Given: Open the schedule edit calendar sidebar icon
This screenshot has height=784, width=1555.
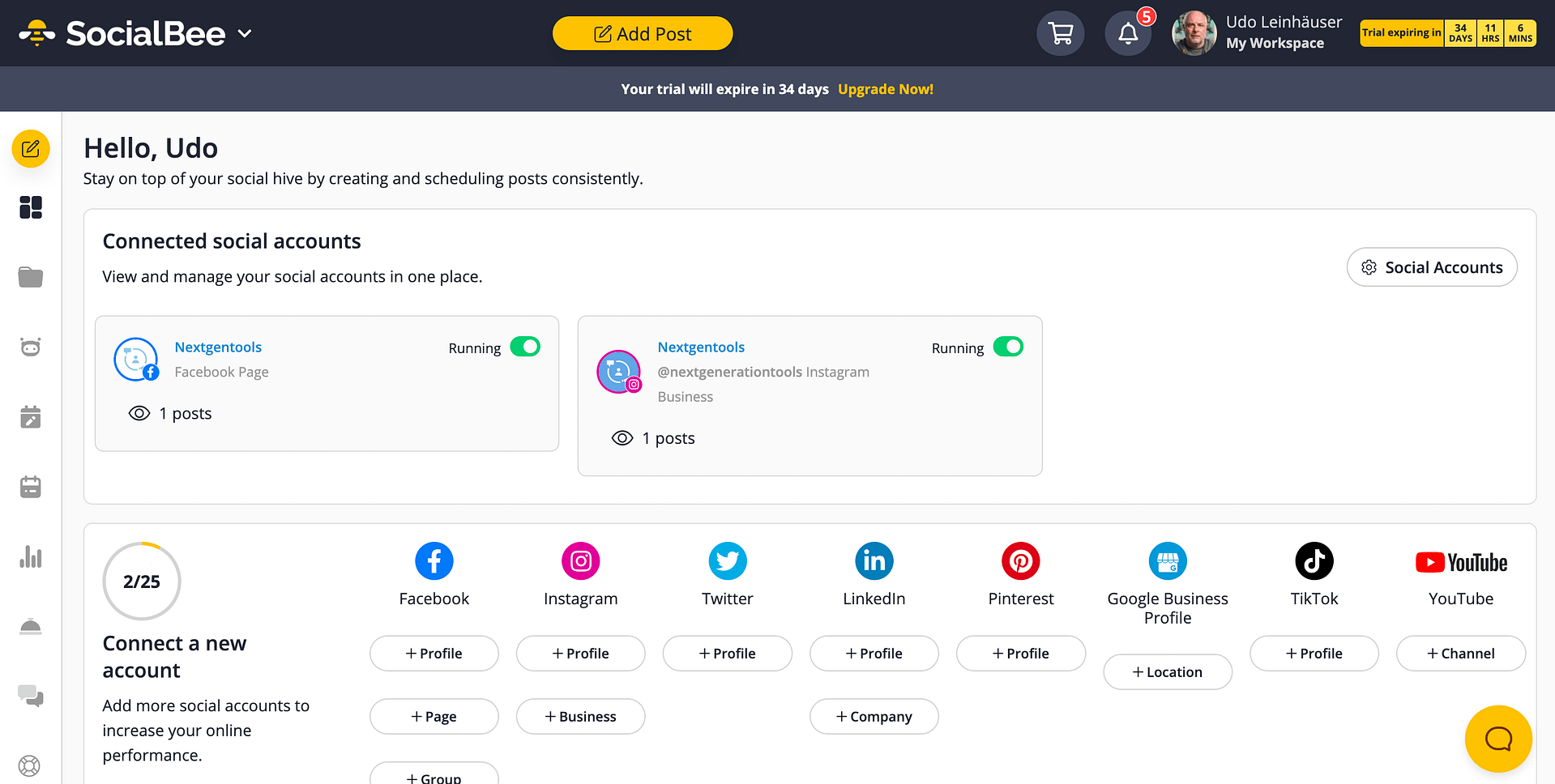Looking at the screenshot, I should click(x=31, y=417).
